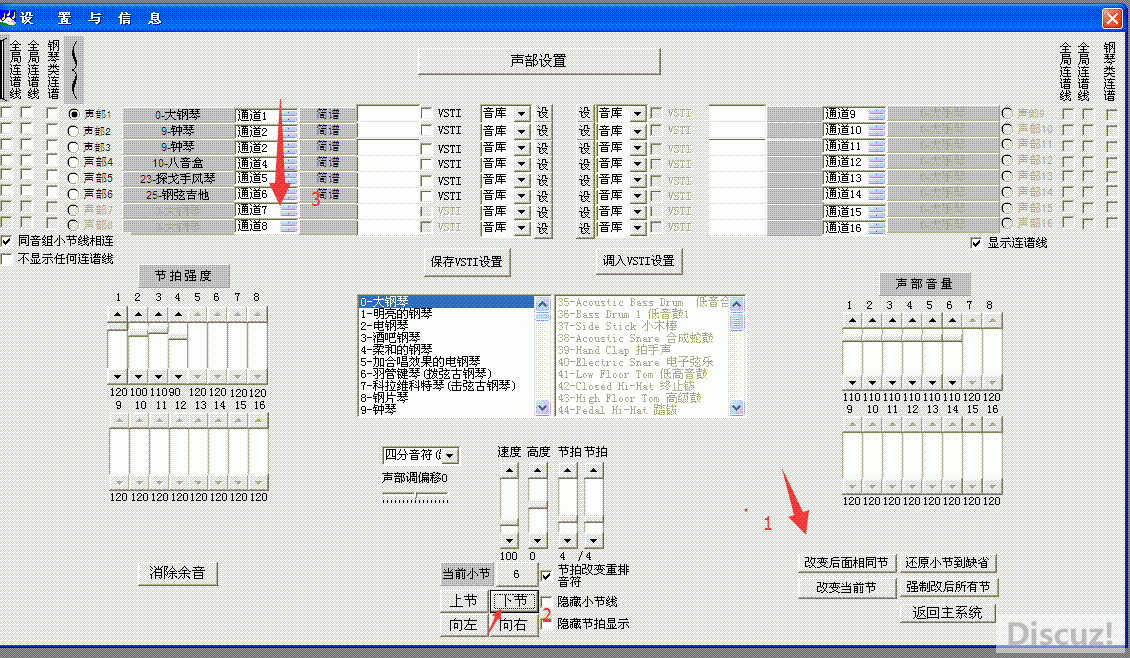Open the 音库 dropdown in the 通道12 row

click(x=637, y=164)
